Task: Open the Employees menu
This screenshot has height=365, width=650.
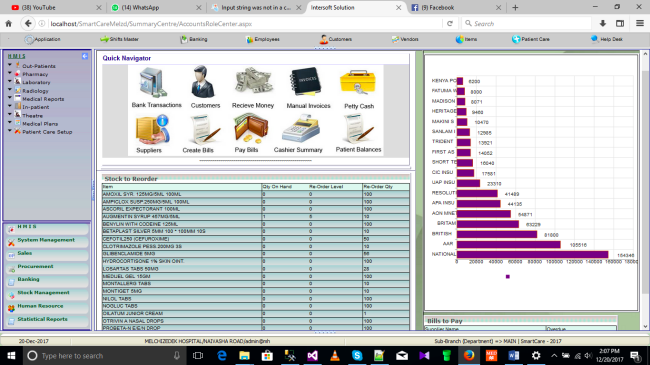Action: pos(263,39)
